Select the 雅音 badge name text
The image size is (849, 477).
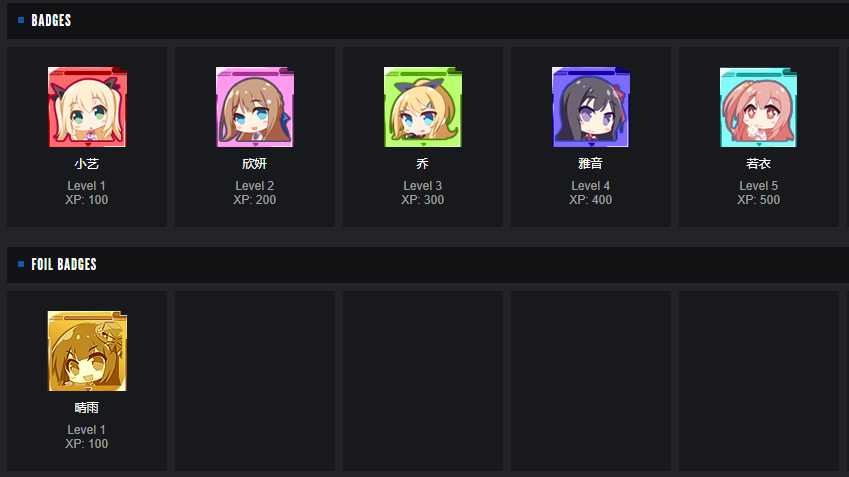(x=590, y=164)
